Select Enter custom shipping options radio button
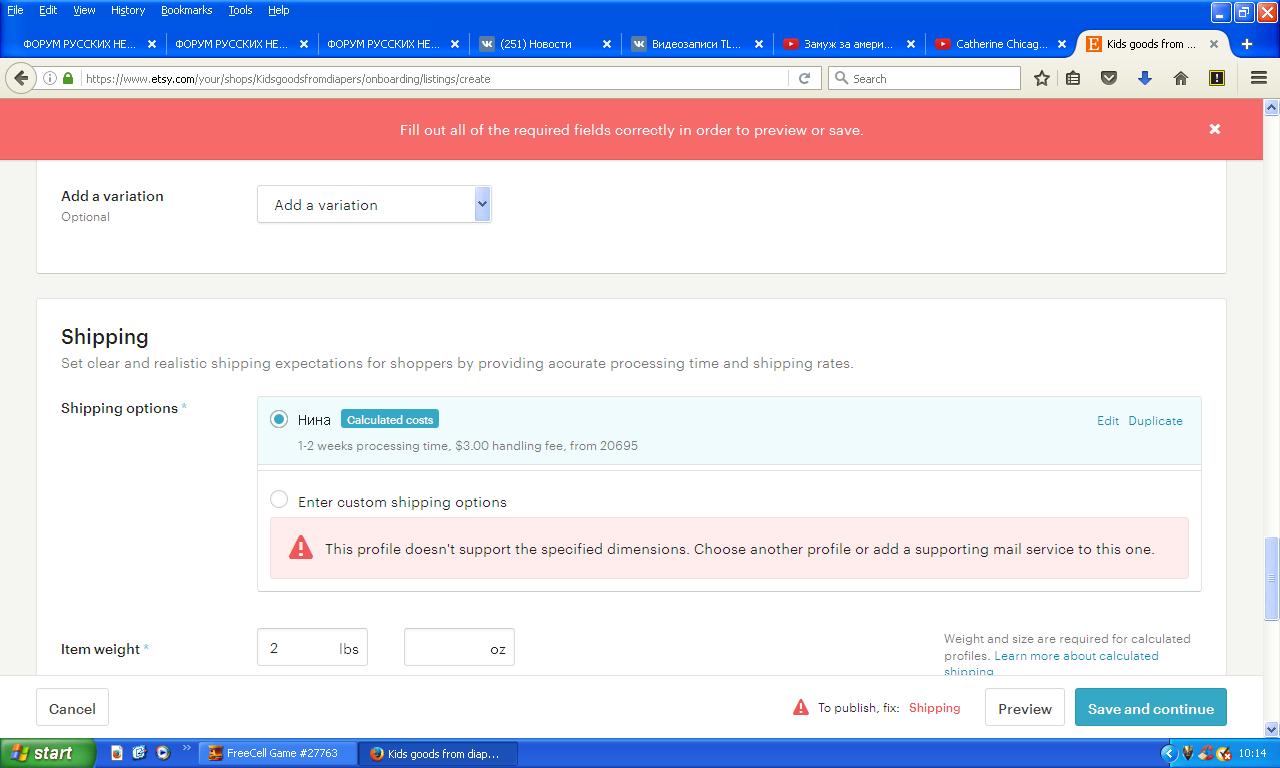 point(279,500)
